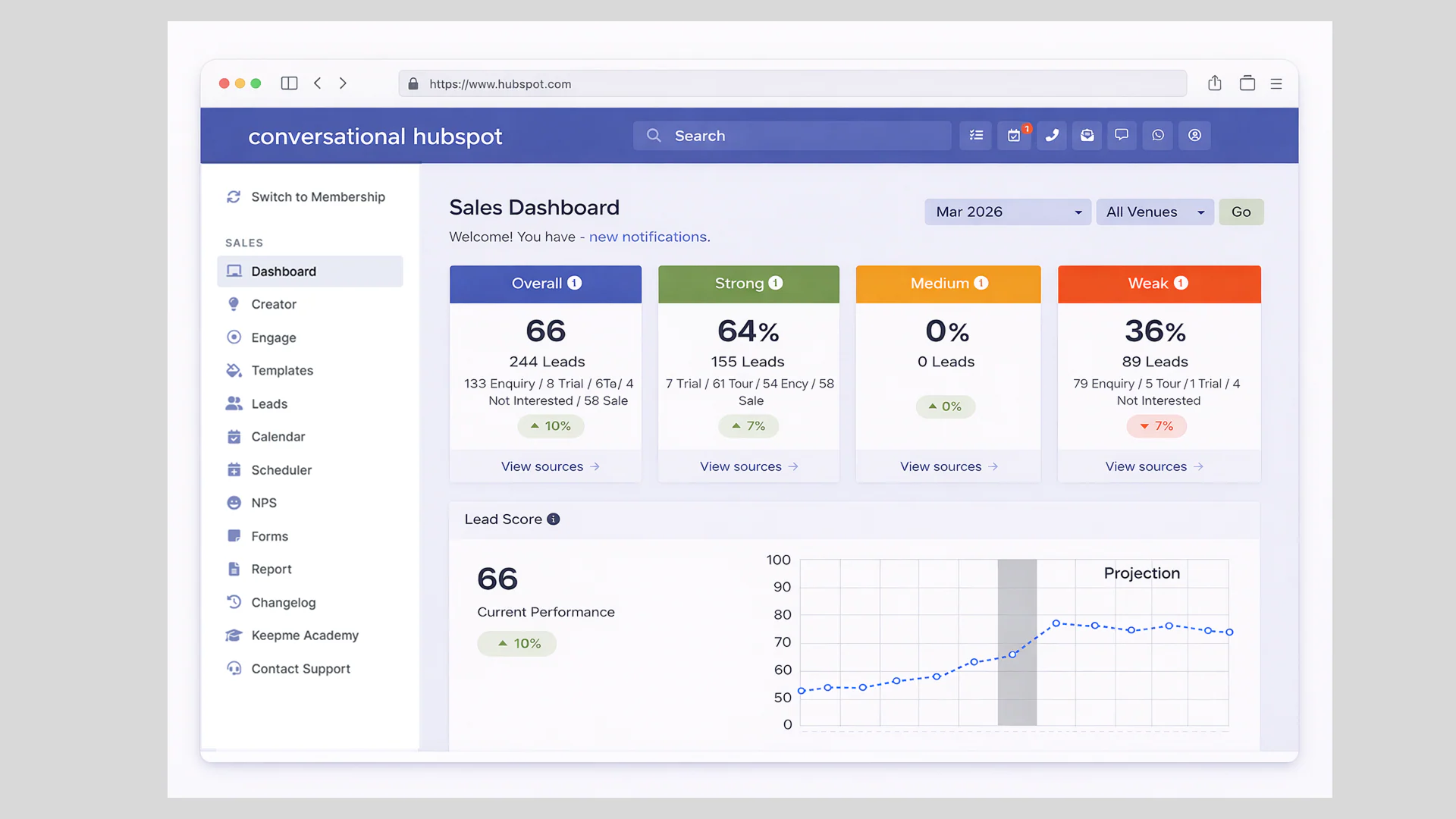Viewport: 1456px width, 819px height.
Task: Select Dashboard in the sales sidebar
Action: point(310,271)
